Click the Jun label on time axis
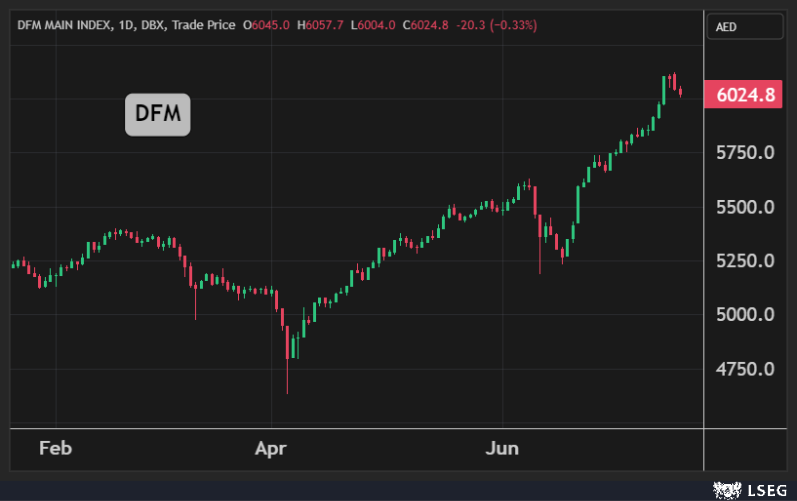 tap(502, 448)
